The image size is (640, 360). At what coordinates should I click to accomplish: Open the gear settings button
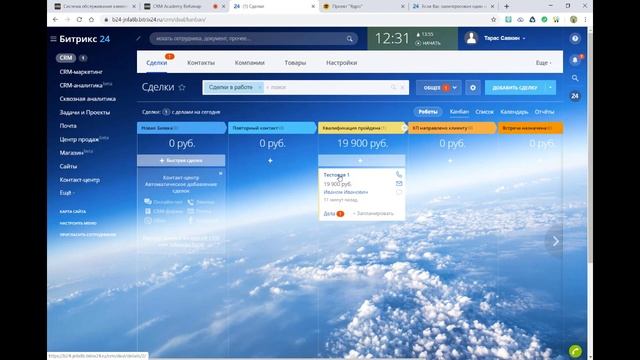click(x=473, y=88)
